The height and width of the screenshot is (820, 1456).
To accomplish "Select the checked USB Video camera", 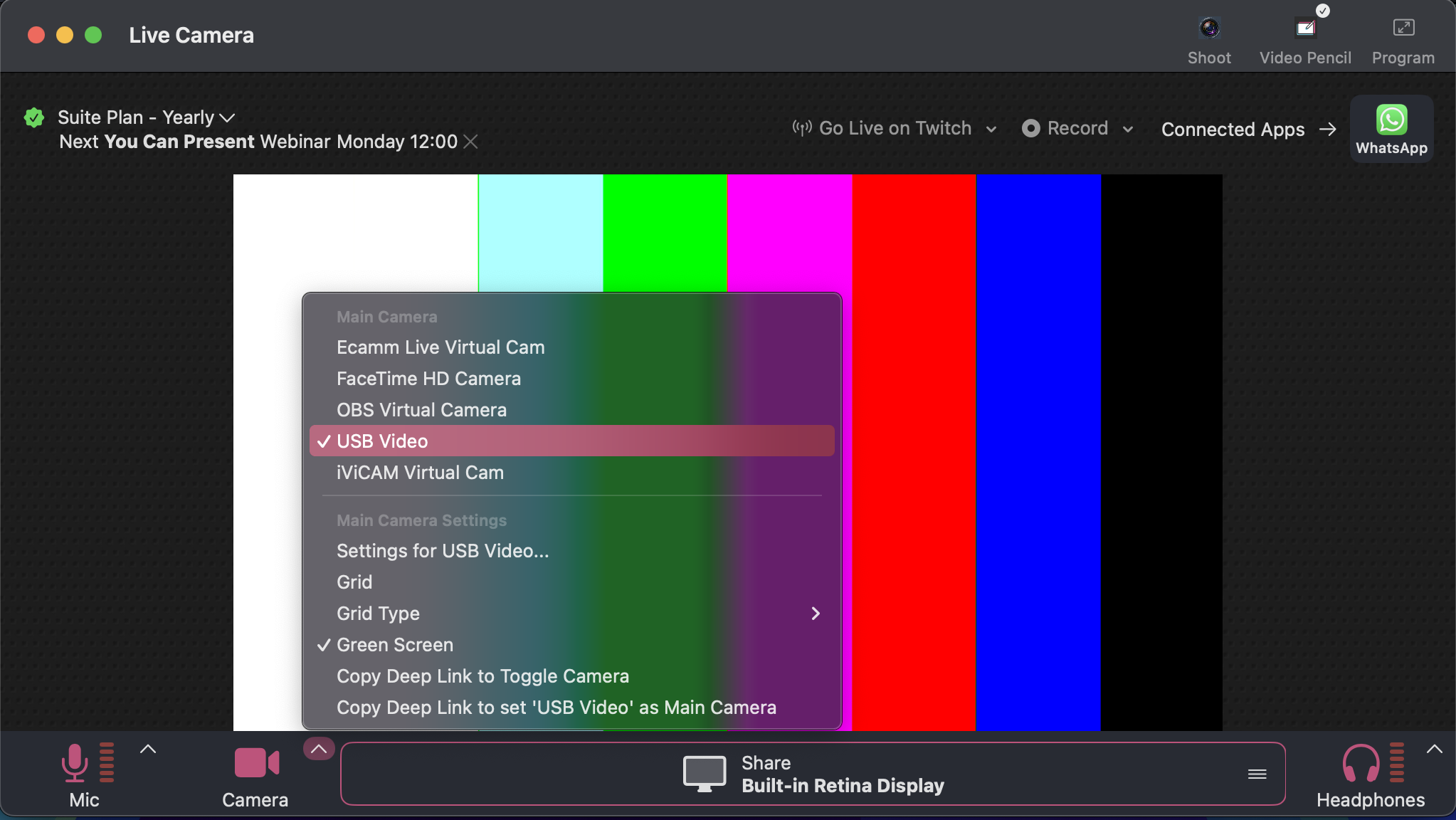I will [x=382, y=441].
